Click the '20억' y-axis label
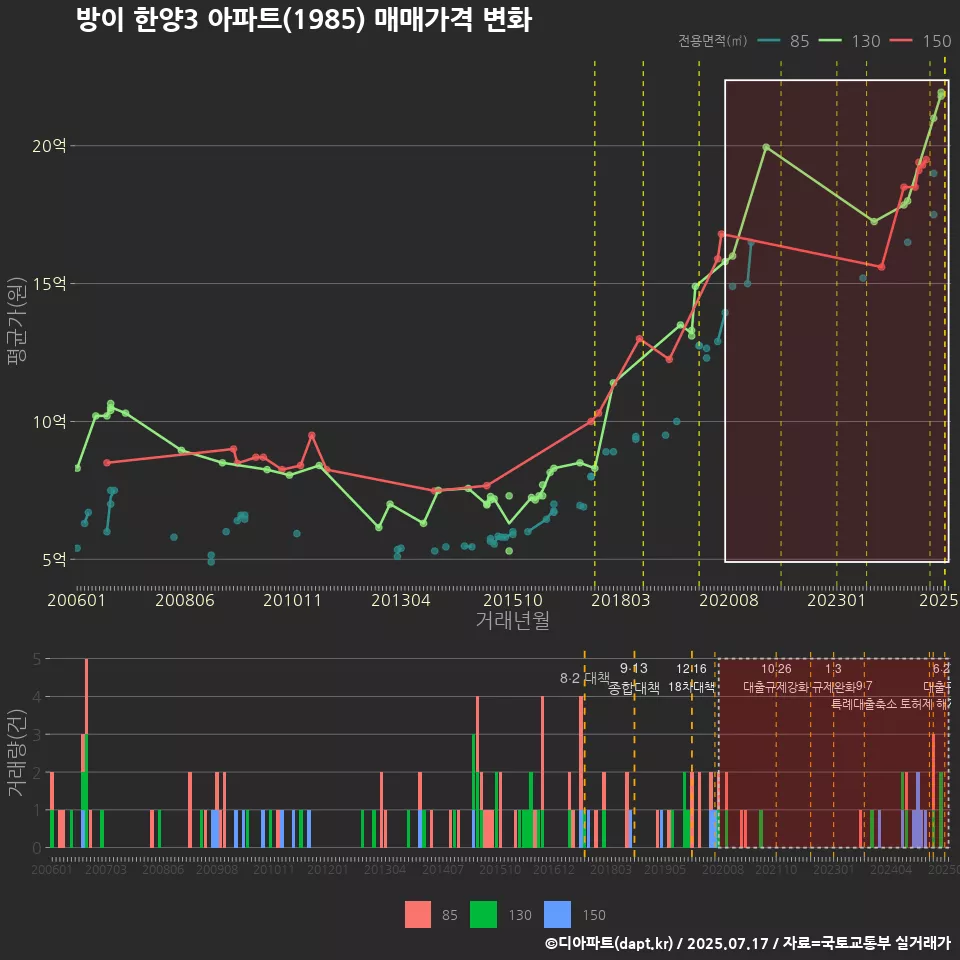This screenshot has width=960, height=960. coord(49,146)
